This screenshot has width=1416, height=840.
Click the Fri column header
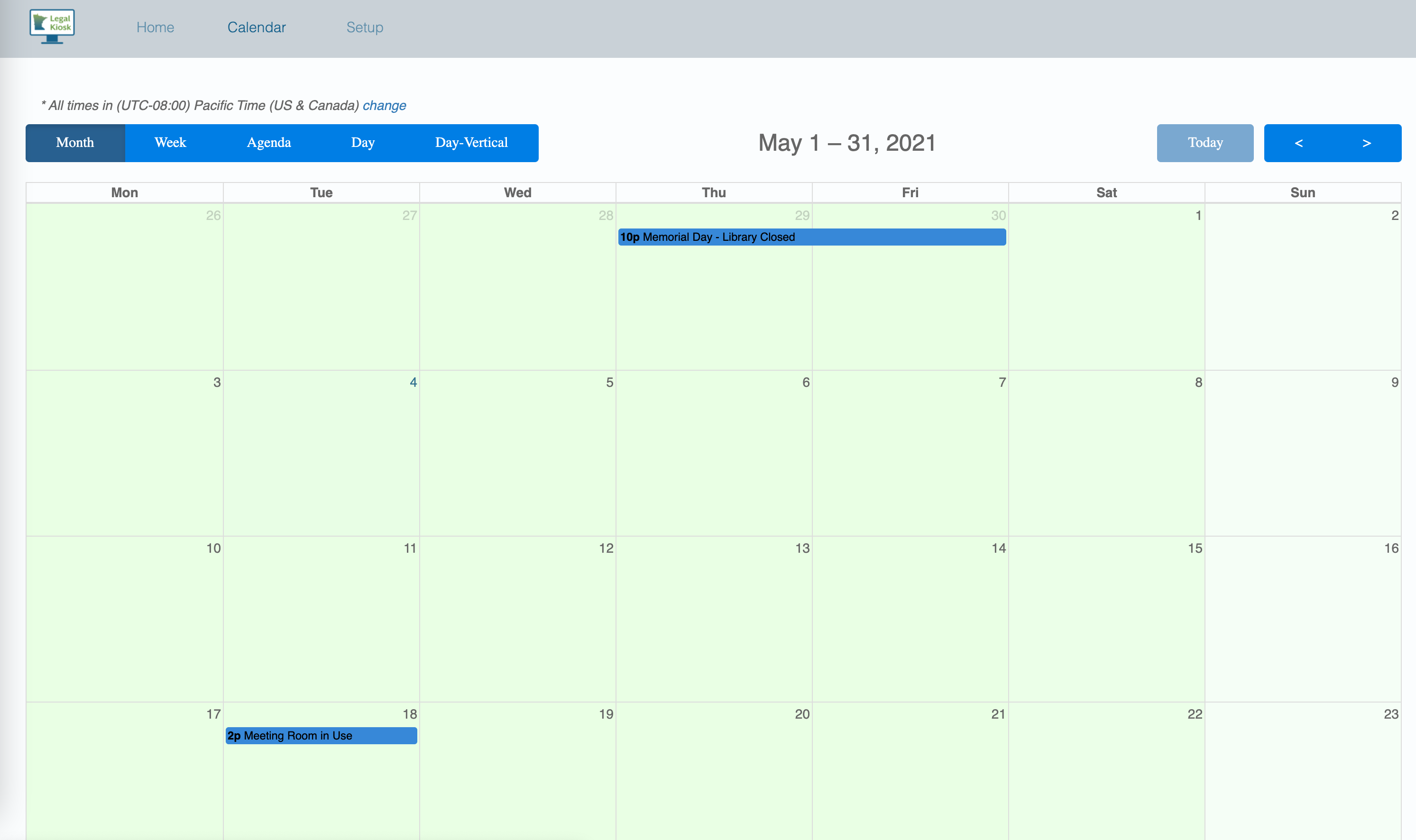[910, 192]
